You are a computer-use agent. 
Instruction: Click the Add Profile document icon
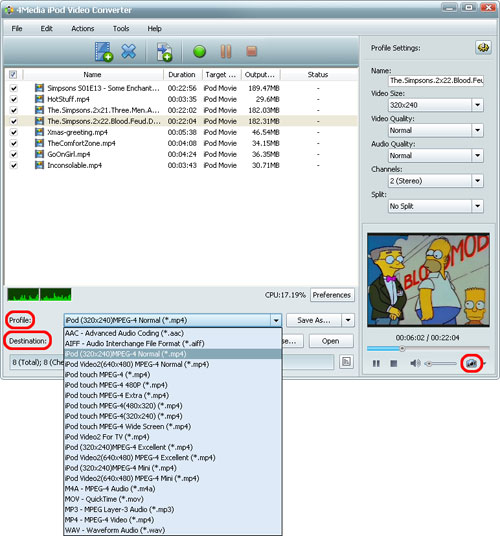(x=164, y=52)
